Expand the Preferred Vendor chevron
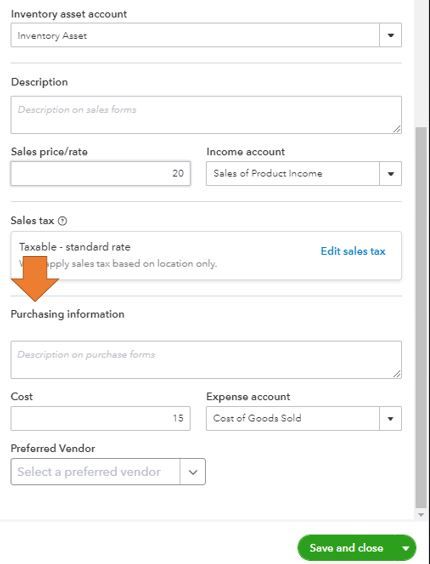 193,472
